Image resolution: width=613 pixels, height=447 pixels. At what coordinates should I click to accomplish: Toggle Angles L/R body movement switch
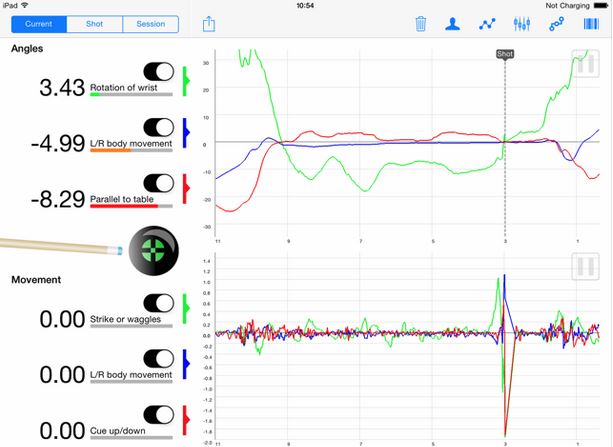click(x=159, y=127)
